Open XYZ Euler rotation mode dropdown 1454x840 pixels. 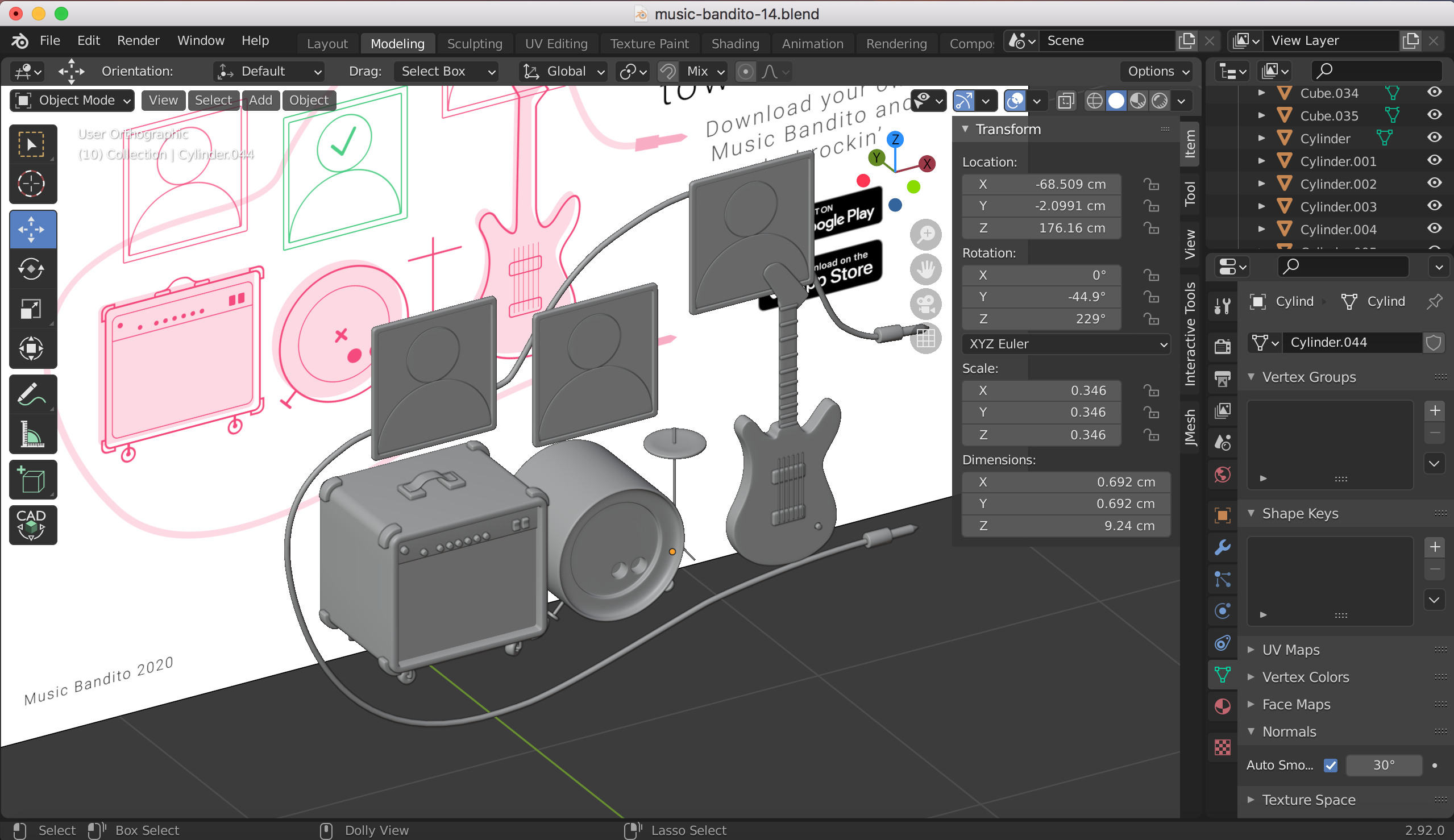tap(1066, 344)
